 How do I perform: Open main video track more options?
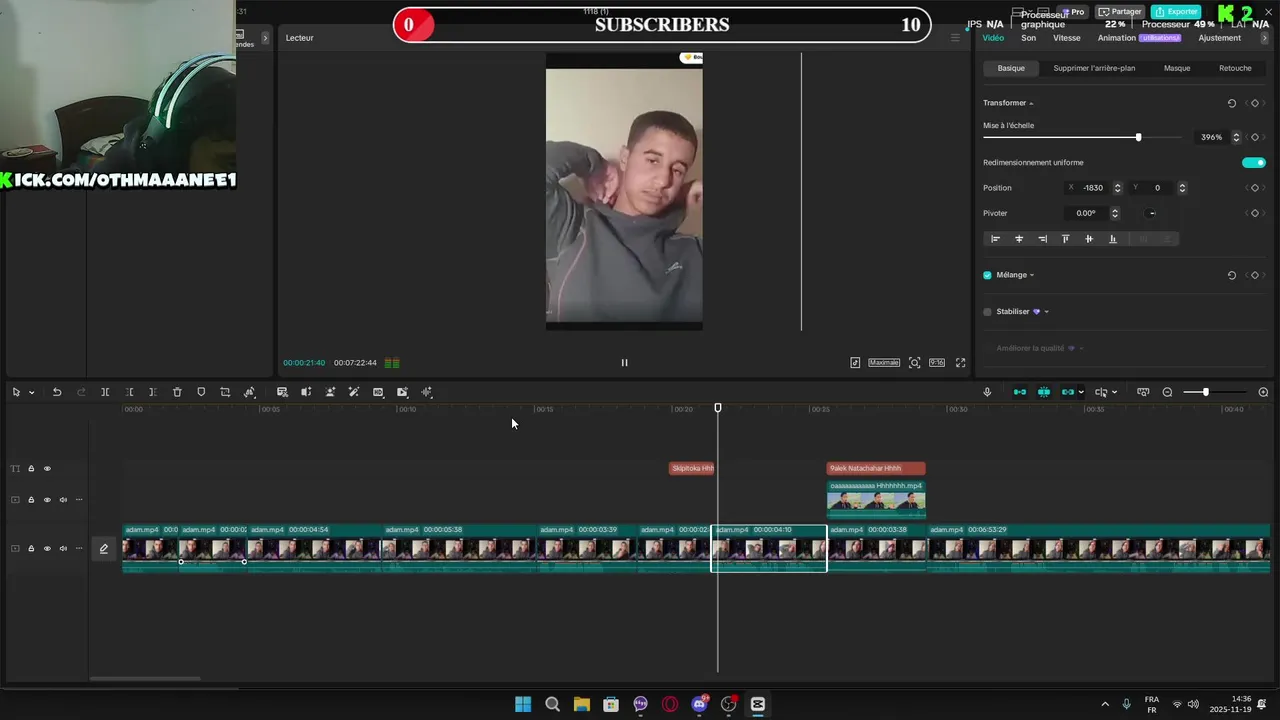[79, 548]
